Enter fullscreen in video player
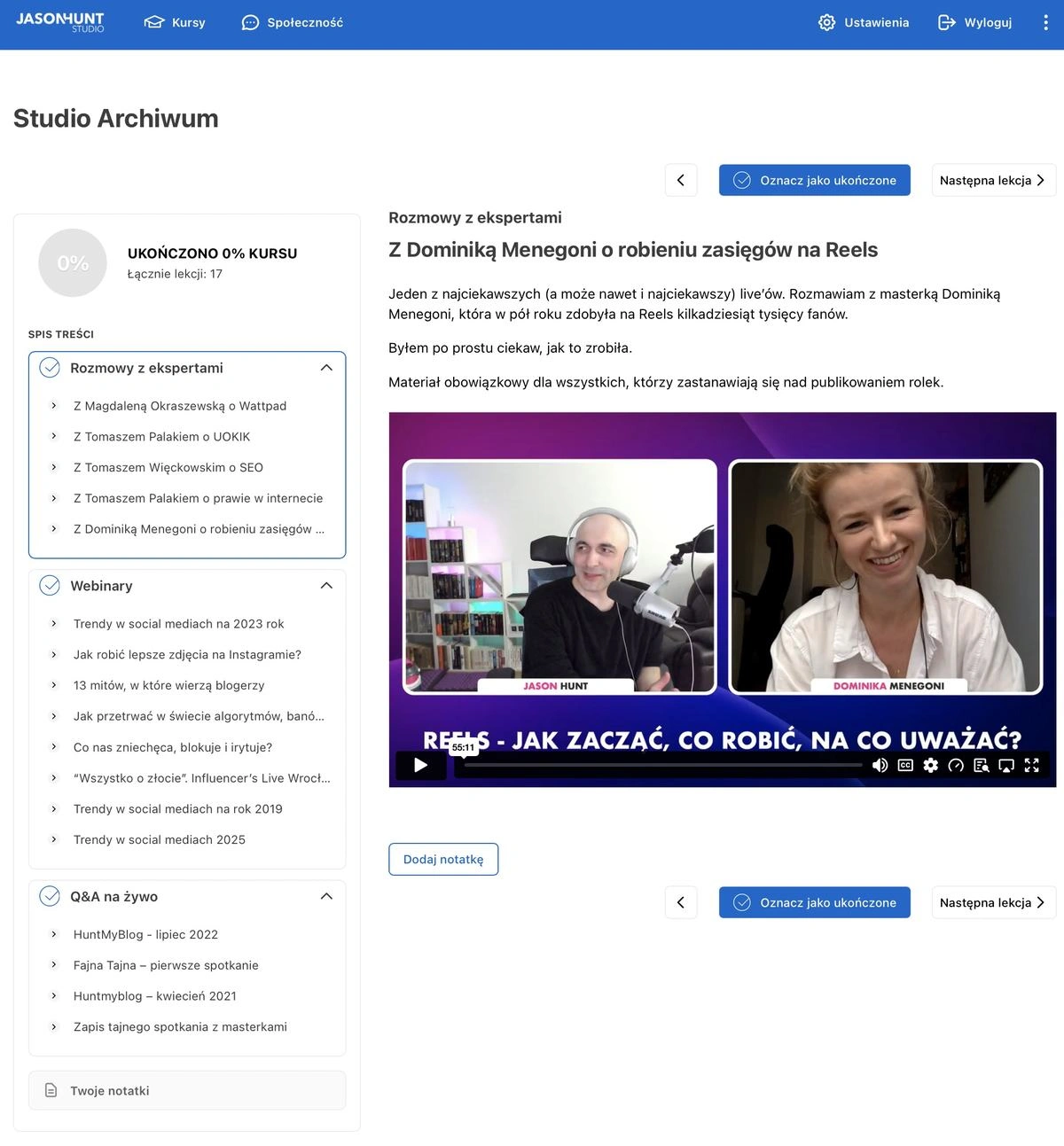Screen dimensions: 1064x1146 [1032, 765]
